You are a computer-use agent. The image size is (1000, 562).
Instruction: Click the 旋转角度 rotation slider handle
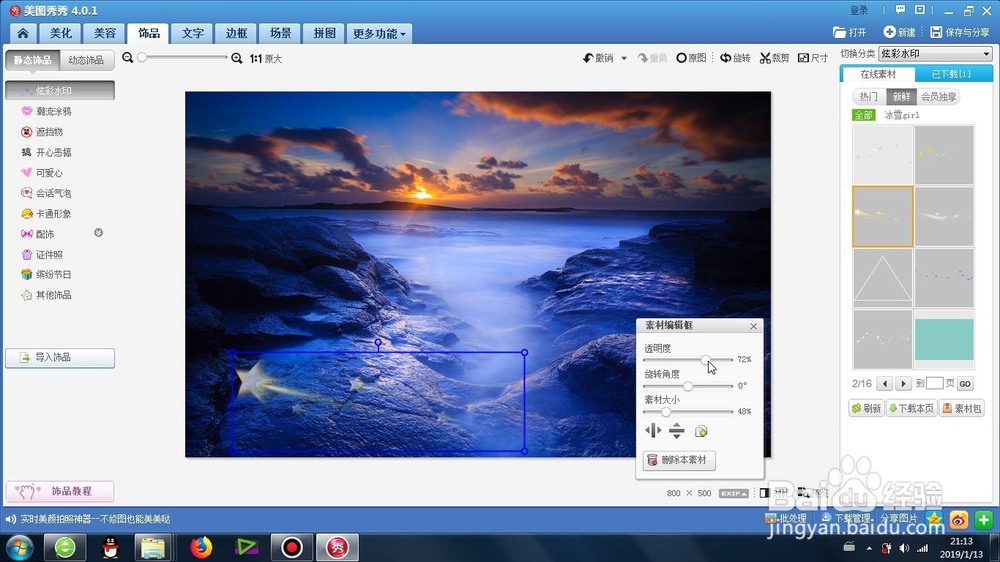coord(688,386)
